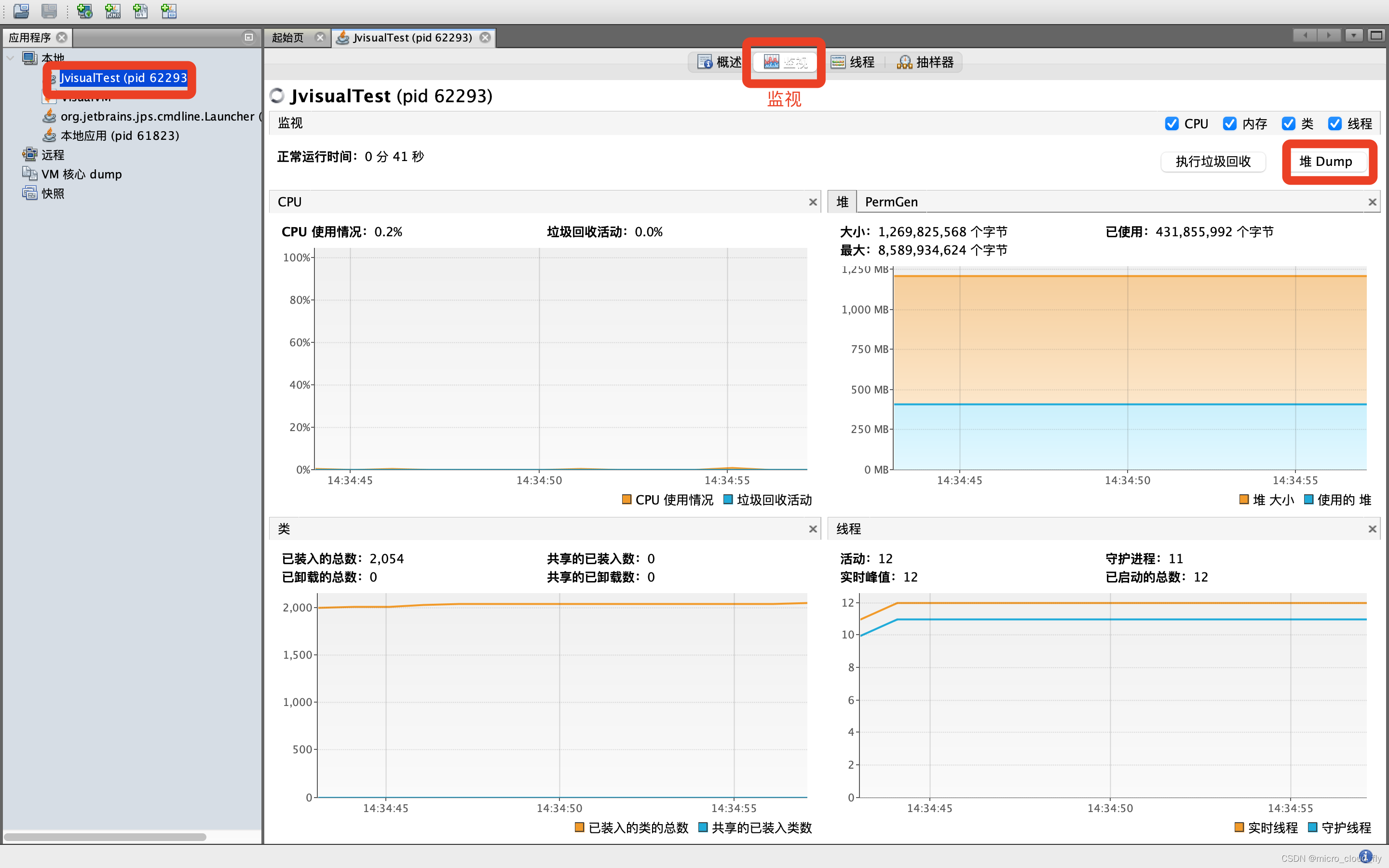Click the CPU 使用情况 orange legend swatch
Image resolution: width=1389 pixels, height=868 pixels.
[x=627, y=499]
